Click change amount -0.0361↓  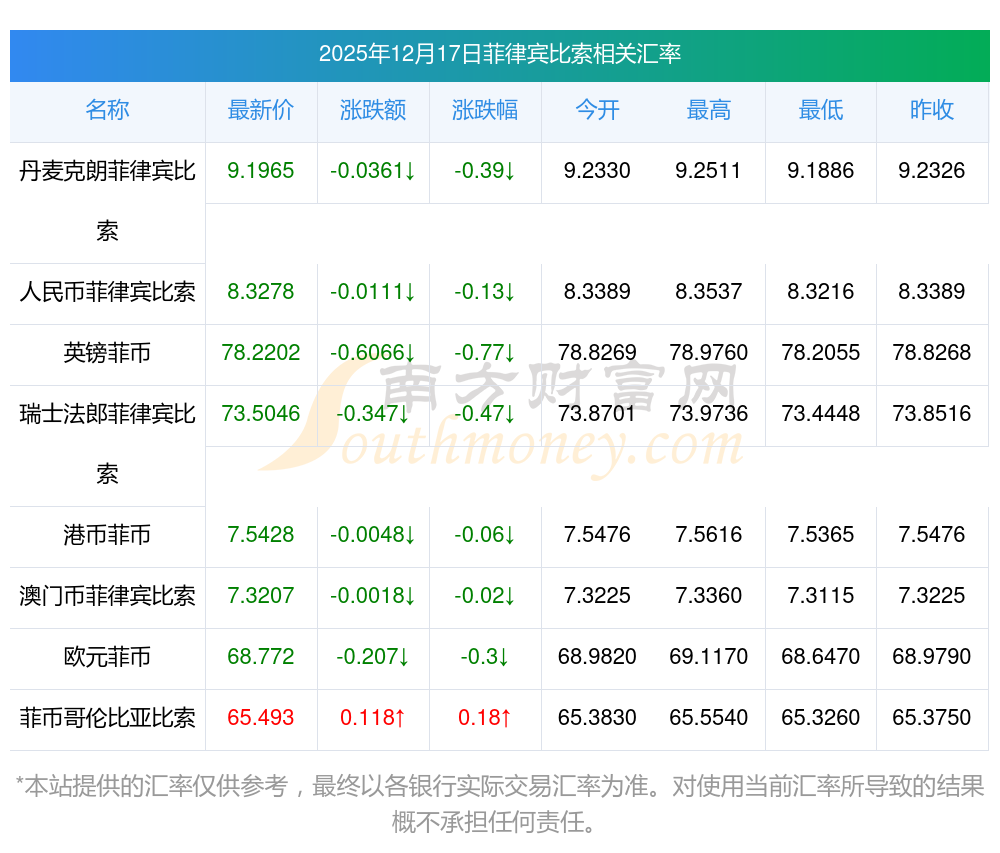pyautogui.click(x=373, y=171)
